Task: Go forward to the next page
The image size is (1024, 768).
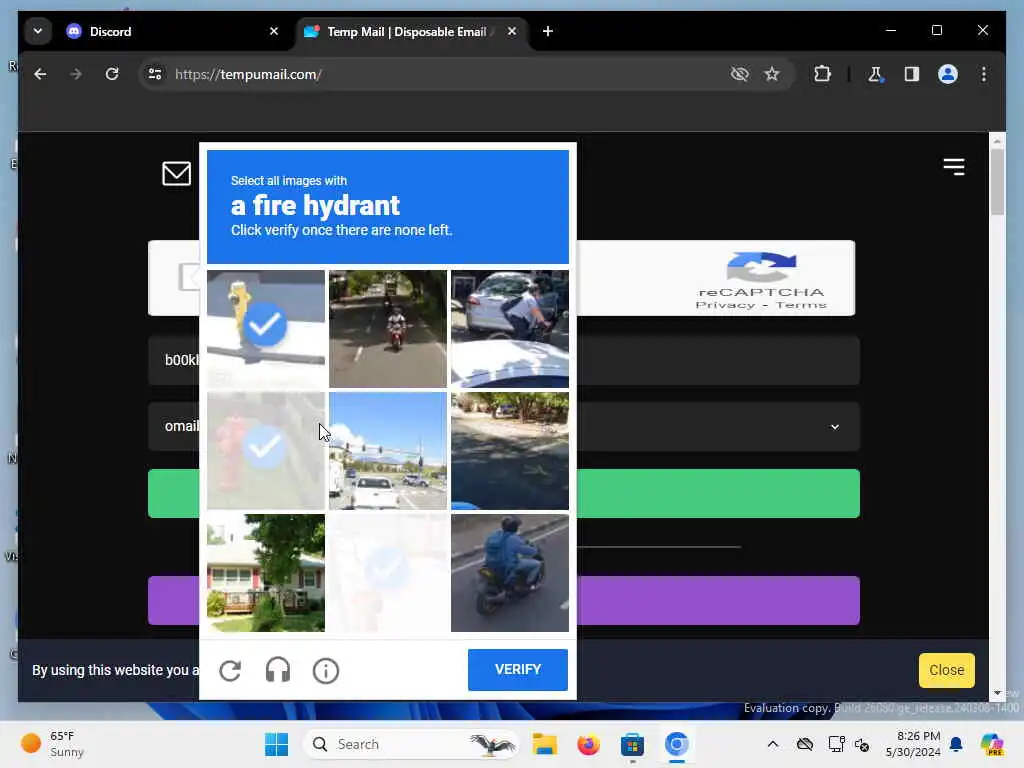Action: [76, 74]
